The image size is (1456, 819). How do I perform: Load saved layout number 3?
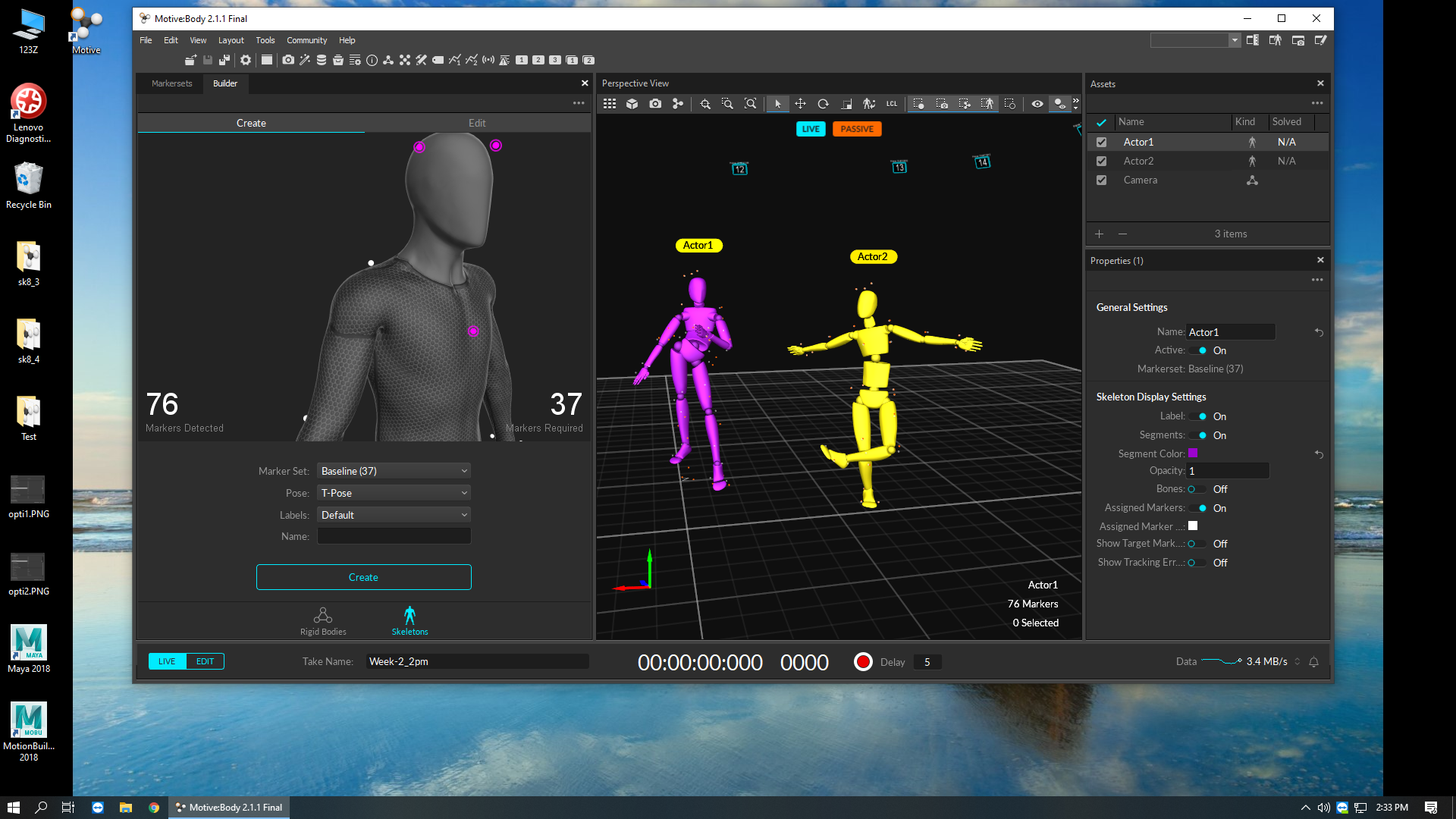coord(555,60)
